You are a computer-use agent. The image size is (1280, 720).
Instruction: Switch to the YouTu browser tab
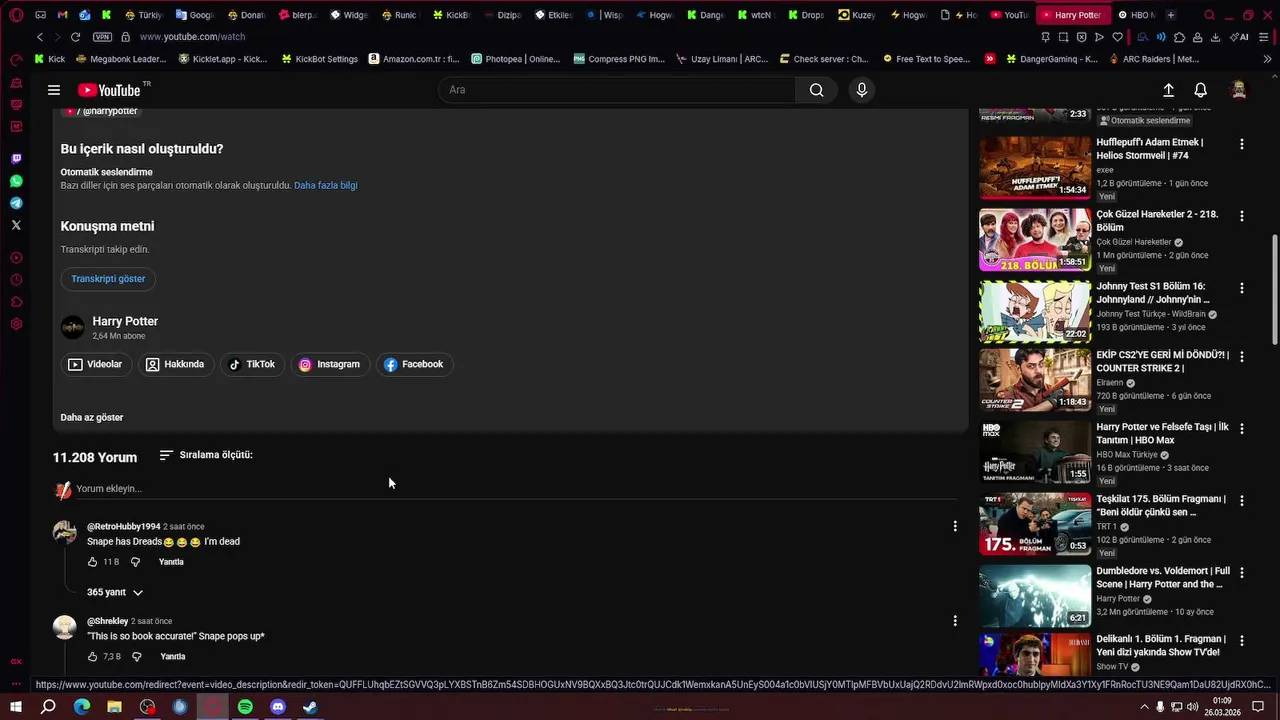pyautogui.click(x=1009, y=15)
